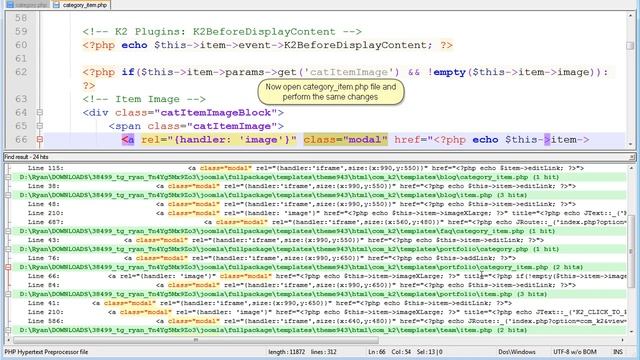Viewport: 640px width, 360px height.
Task: Click the Find result horizontal scrollbar left arrow
Action: pyautogui.click(x=8, y=340)
